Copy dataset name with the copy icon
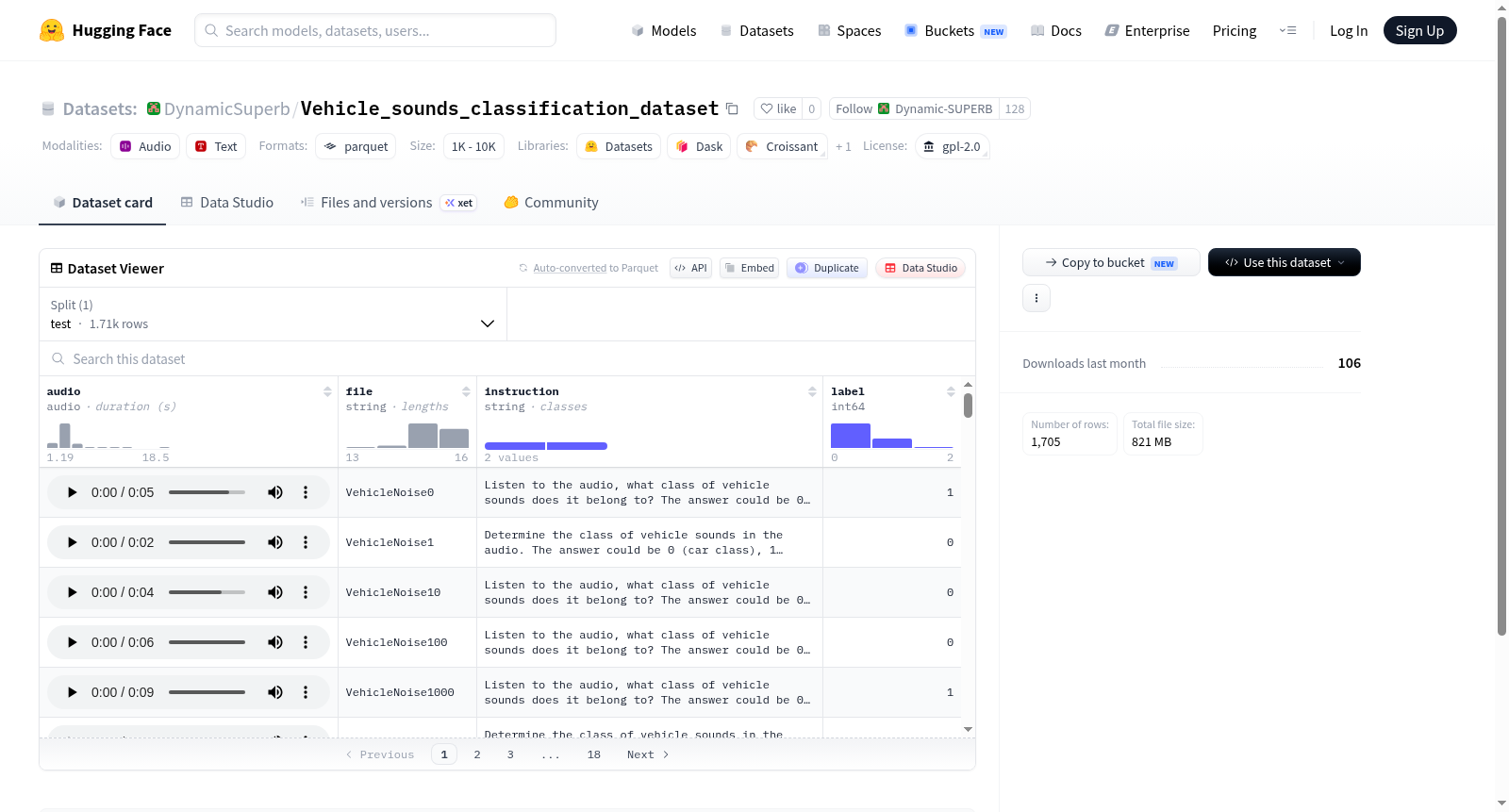 click(x=732, y=108)
